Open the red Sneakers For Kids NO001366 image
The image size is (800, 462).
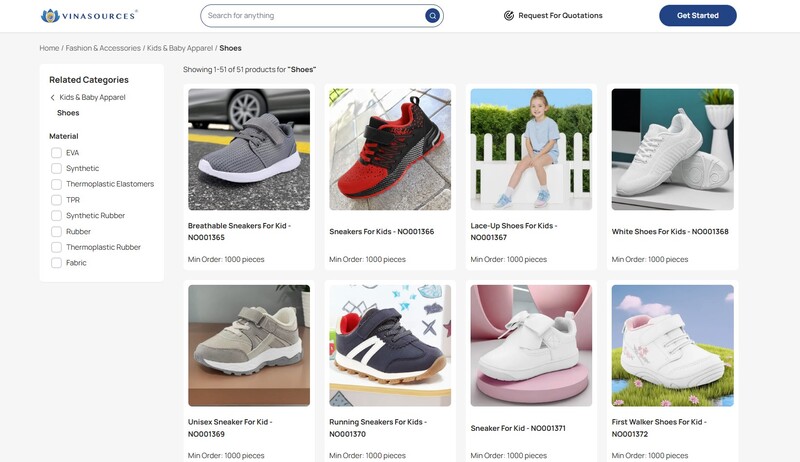click(390, 149)
